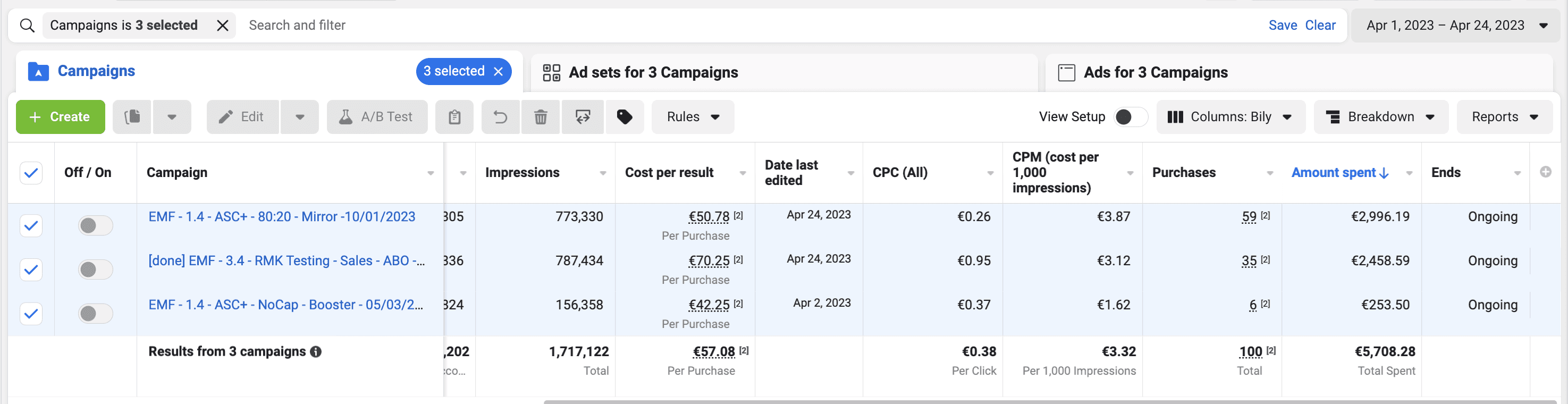Click the undo revert icon
Image resolution: width=1568 pixels, height=404 pixels.
coord(500,117)
